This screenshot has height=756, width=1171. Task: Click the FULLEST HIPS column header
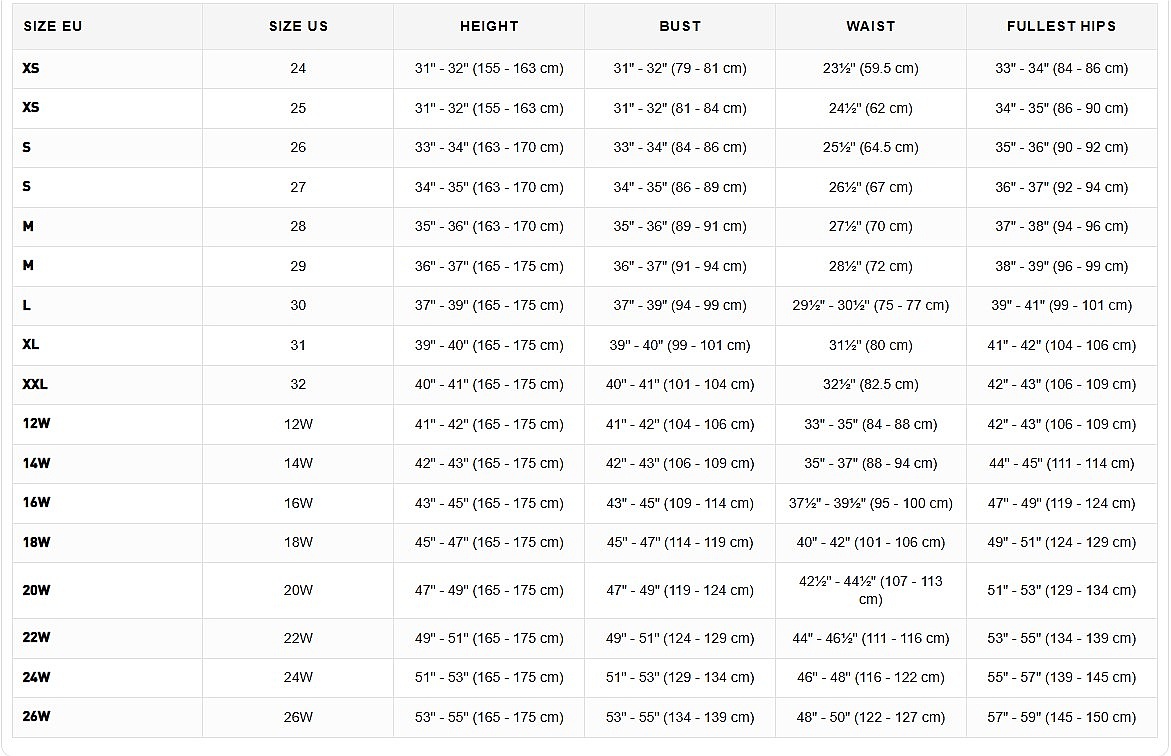pos(1061,26)
